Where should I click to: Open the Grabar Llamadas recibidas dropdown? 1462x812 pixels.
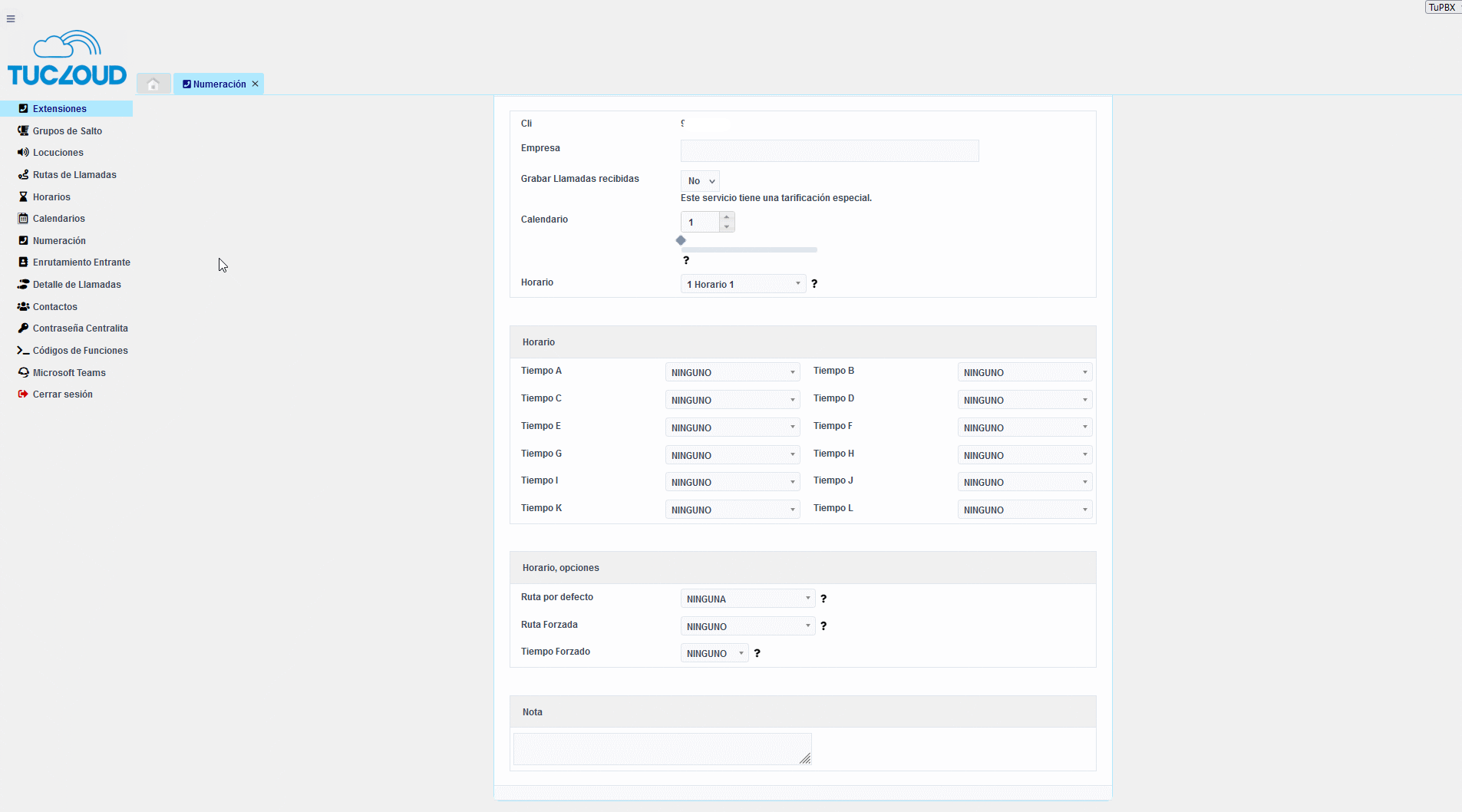[700, 181]
